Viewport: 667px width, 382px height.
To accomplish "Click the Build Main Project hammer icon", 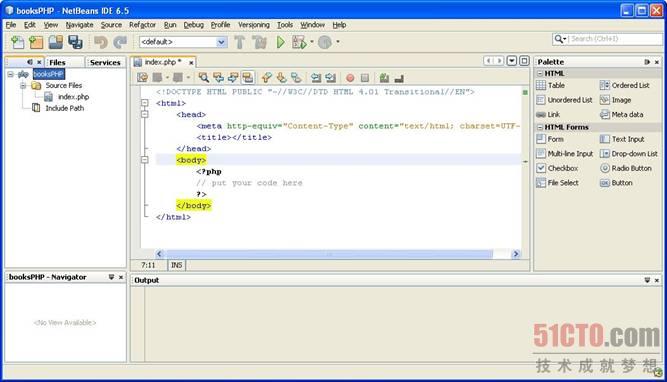I will pos(239,42).
